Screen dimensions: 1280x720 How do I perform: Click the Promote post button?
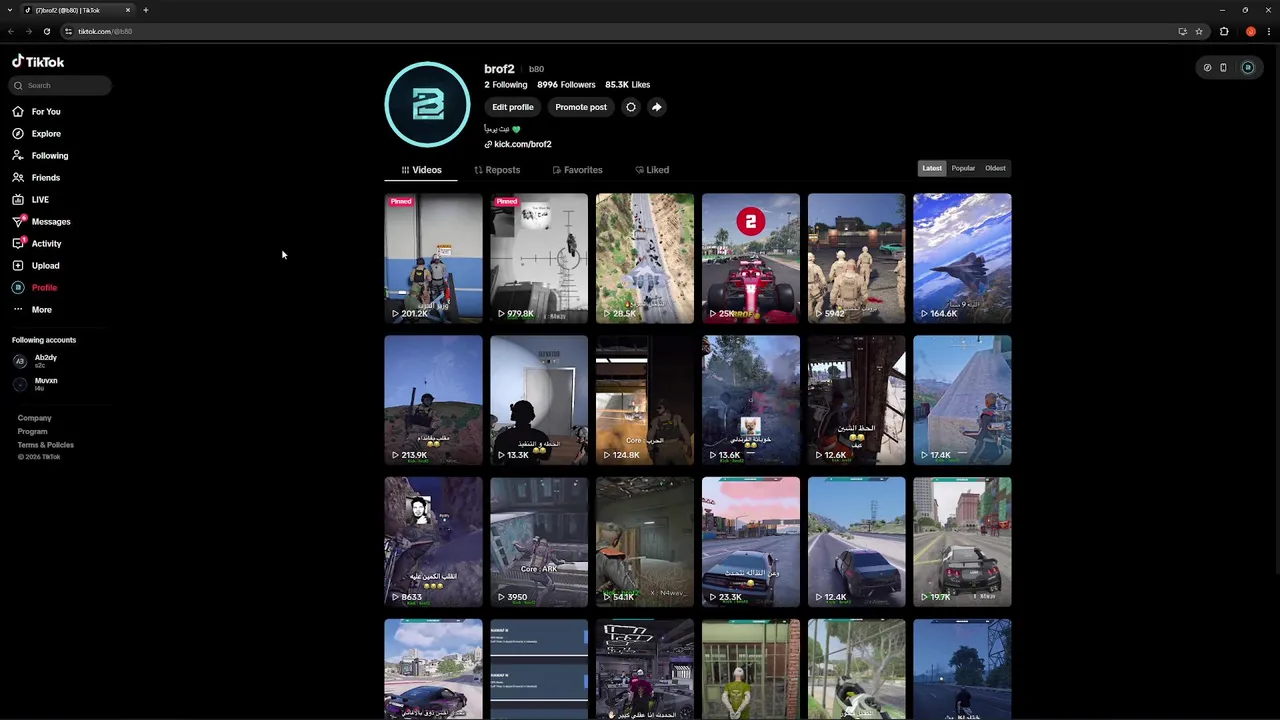581,107
